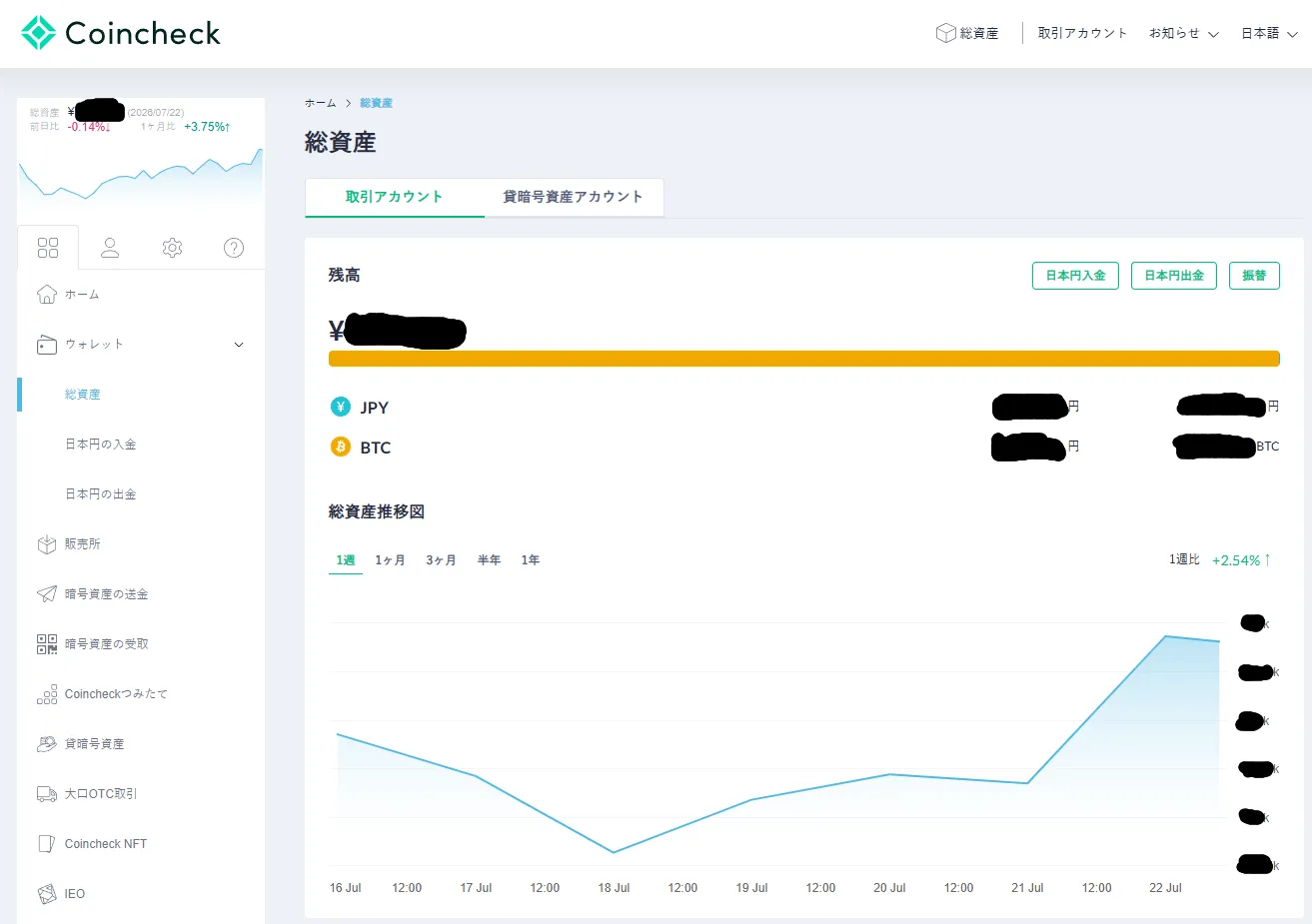Click the Coincheck logo
Viewport: 1312px width, 924px height.
120,33
